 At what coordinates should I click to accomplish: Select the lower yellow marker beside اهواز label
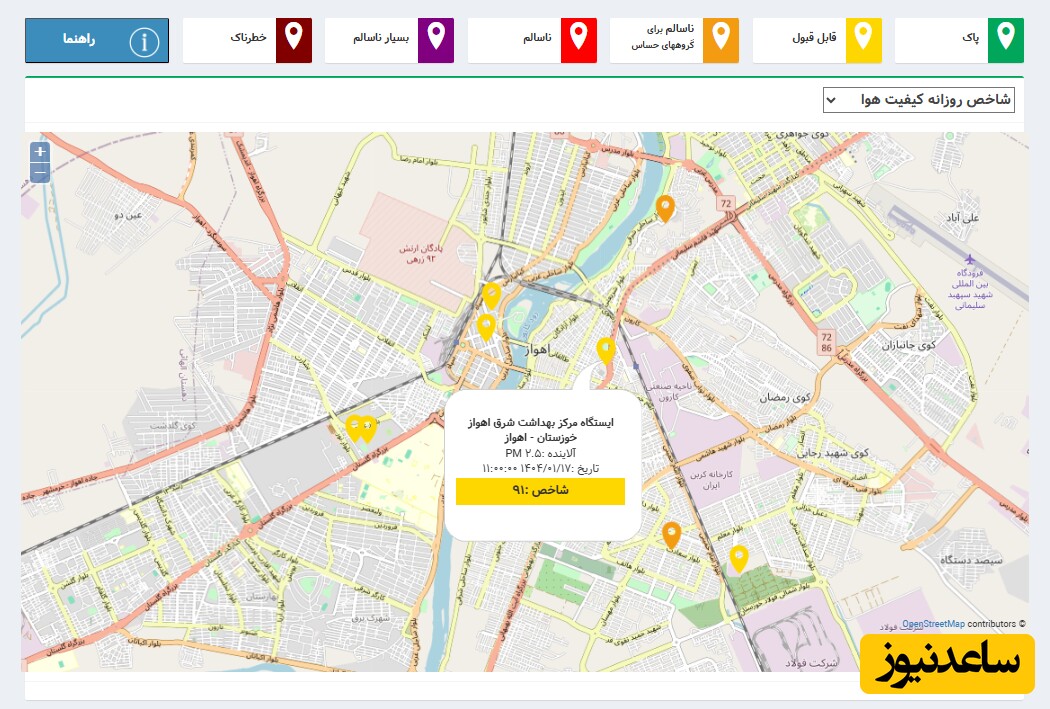486,327
